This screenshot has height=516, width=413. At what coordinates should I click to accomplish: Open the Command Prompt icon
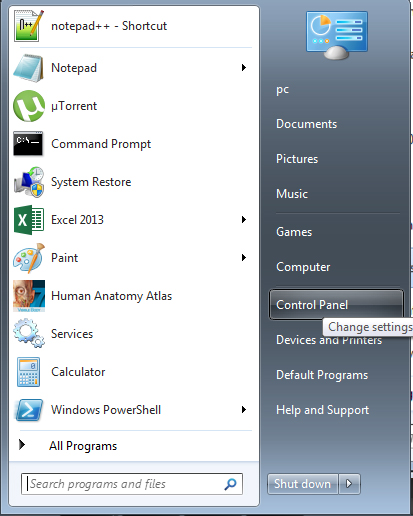28,144
